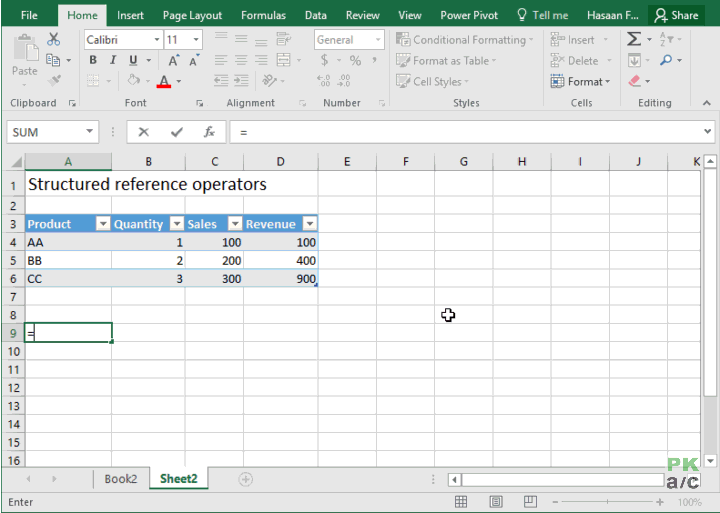This screenshot has width=720, height=513.
Task: Click the Borders icon
Action: pos(93,81)
